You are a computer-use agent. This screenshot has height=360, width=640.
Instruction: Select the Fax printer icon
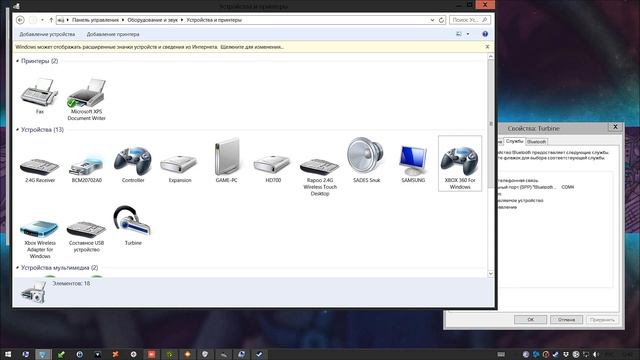[x=39, y=96]
